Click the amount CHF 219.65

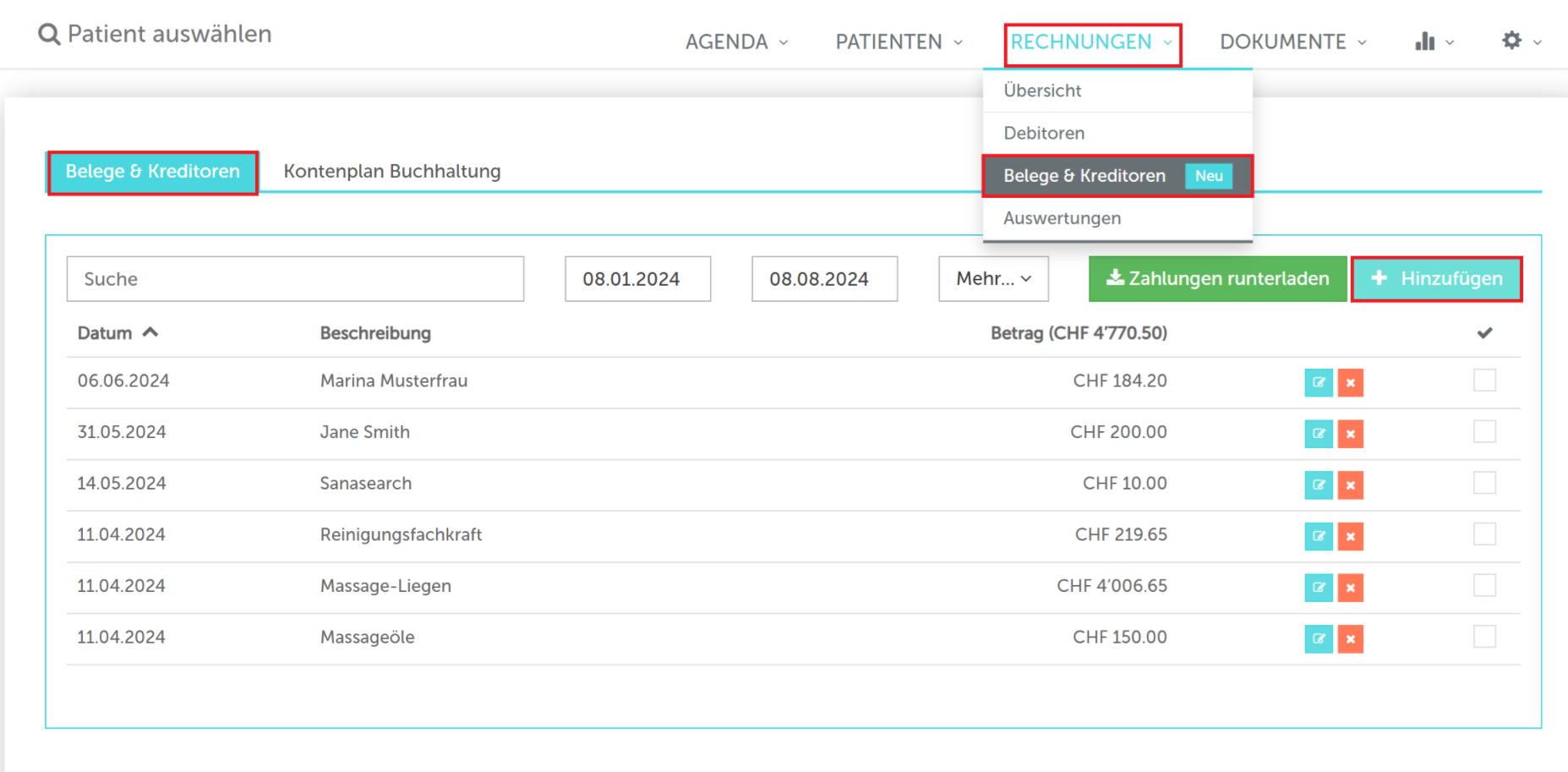pyautogui.click(x=1121, y=534)
